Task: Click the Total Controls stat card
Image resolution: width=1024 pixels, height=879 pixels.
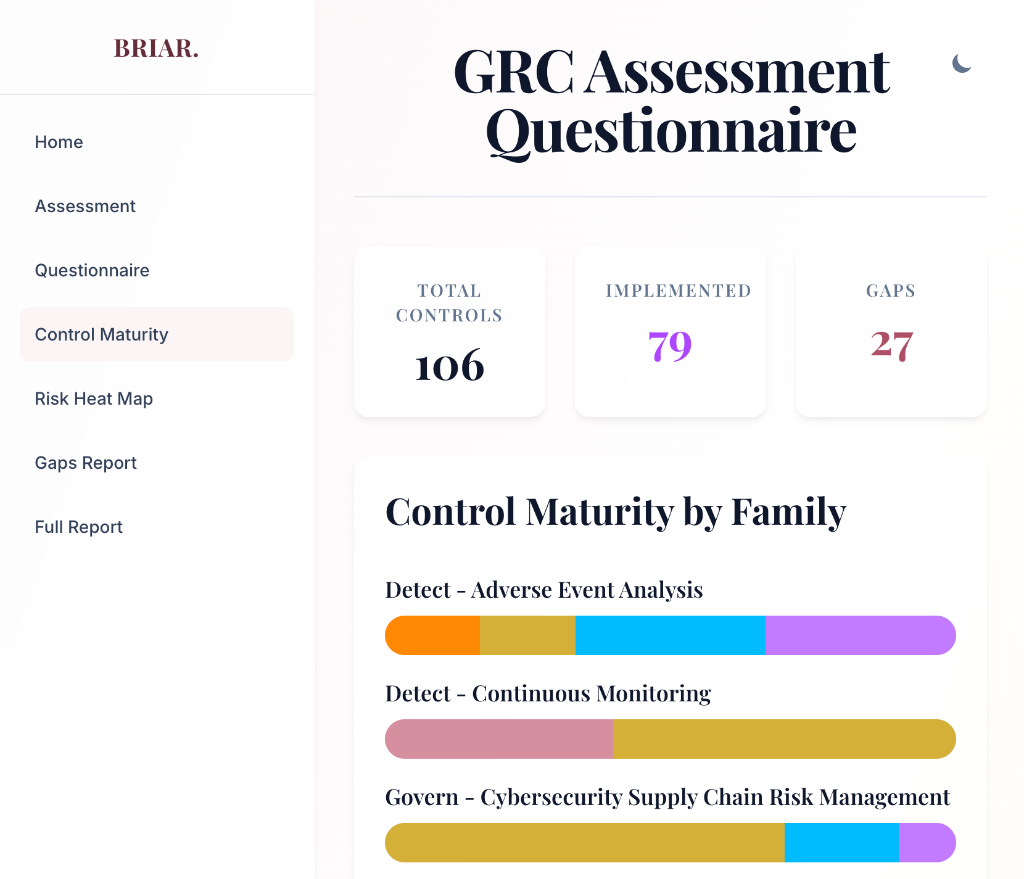Action: click(449, 331)
